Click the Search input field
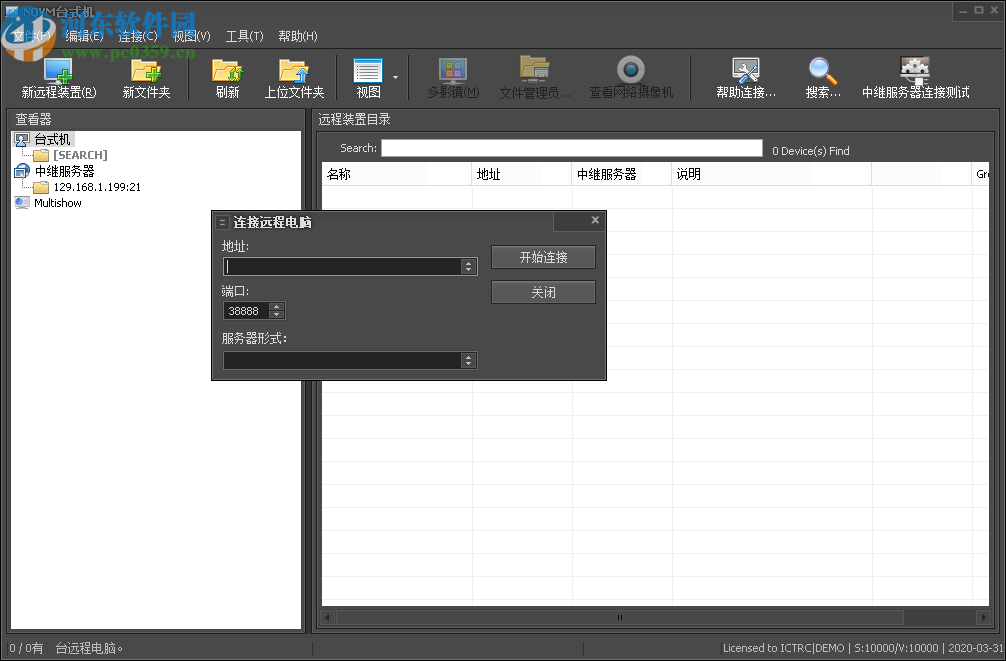 [571, 149]
